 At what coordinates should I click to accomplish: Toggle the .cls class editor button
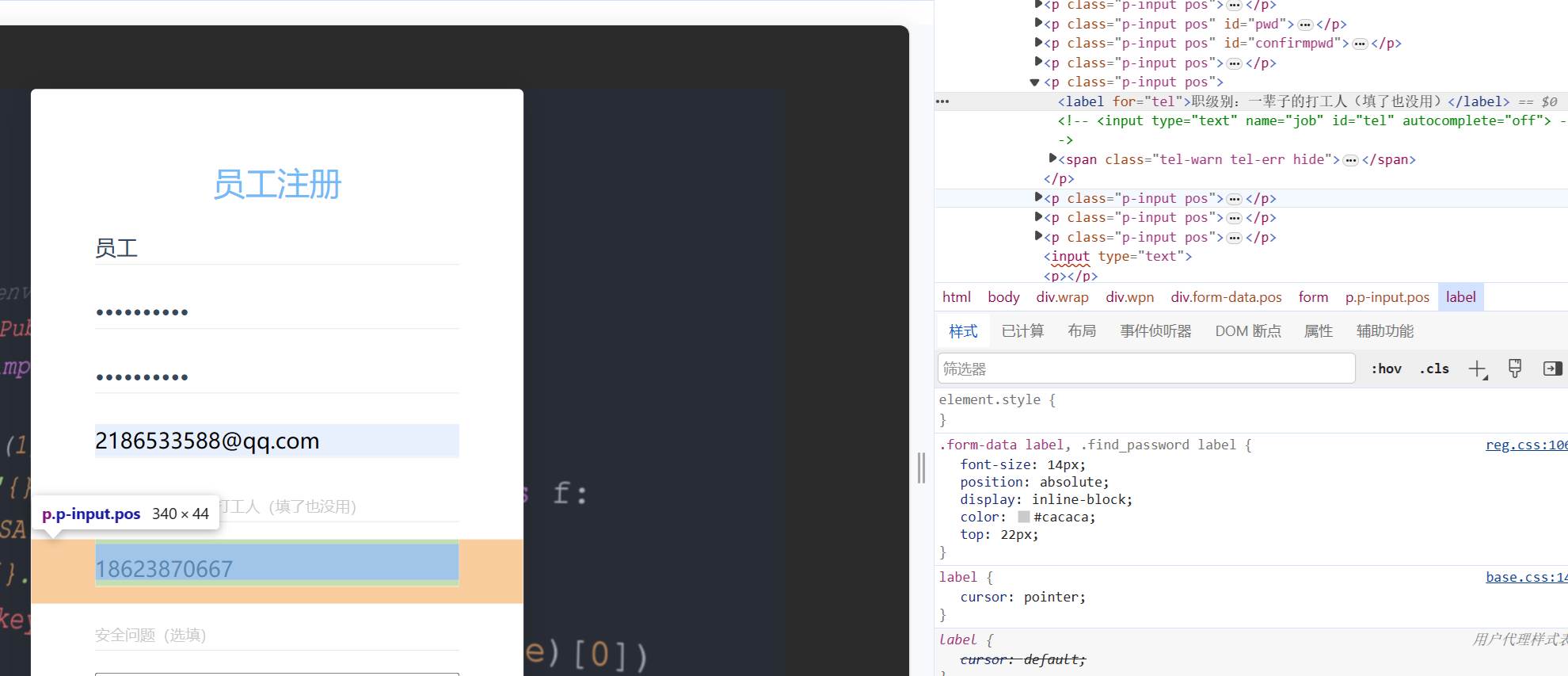[1434, 369]
